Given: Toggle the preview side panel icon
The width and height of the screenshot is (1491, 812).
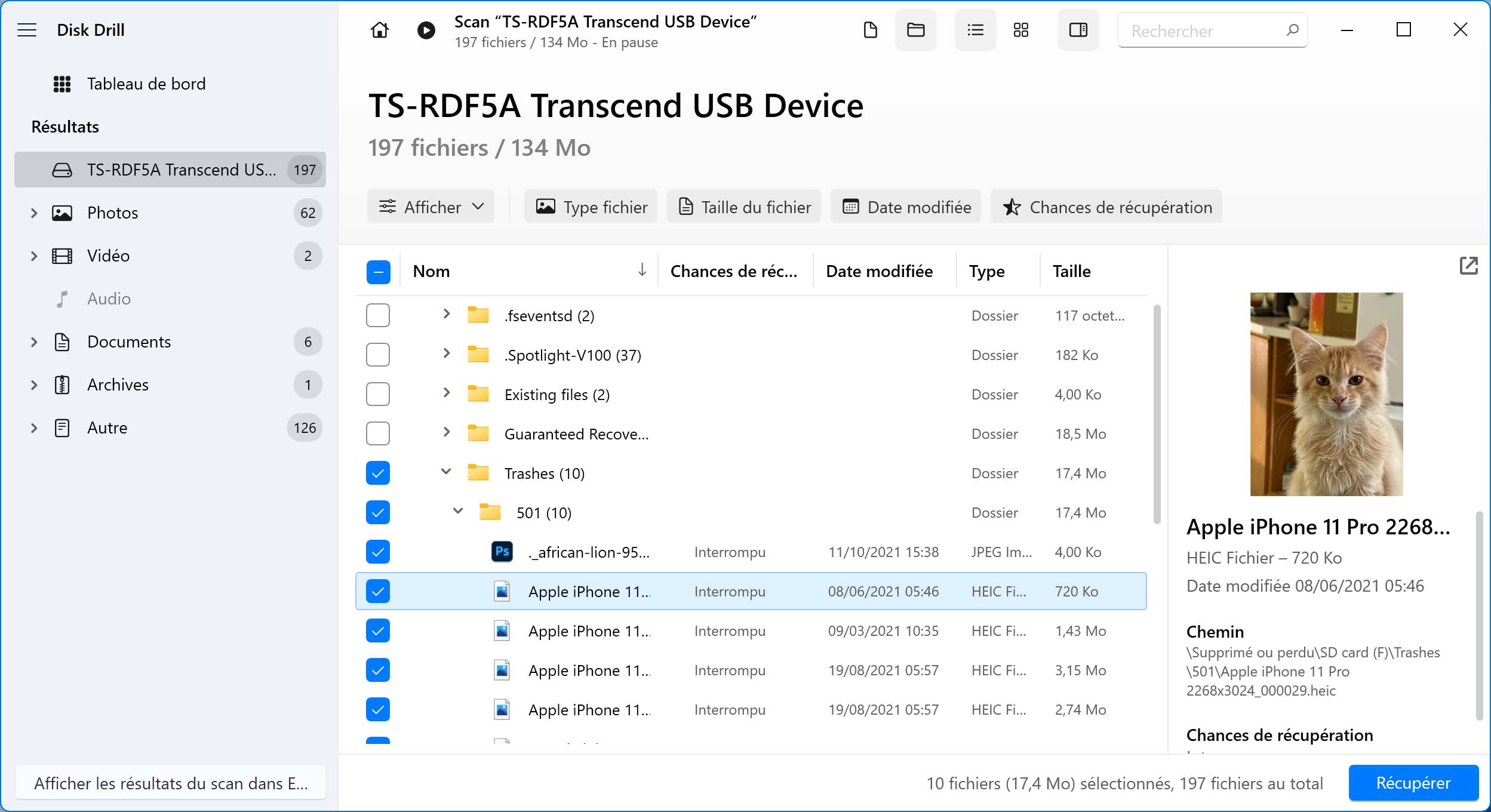Looking at the screenshot, I should (1078, 30).
